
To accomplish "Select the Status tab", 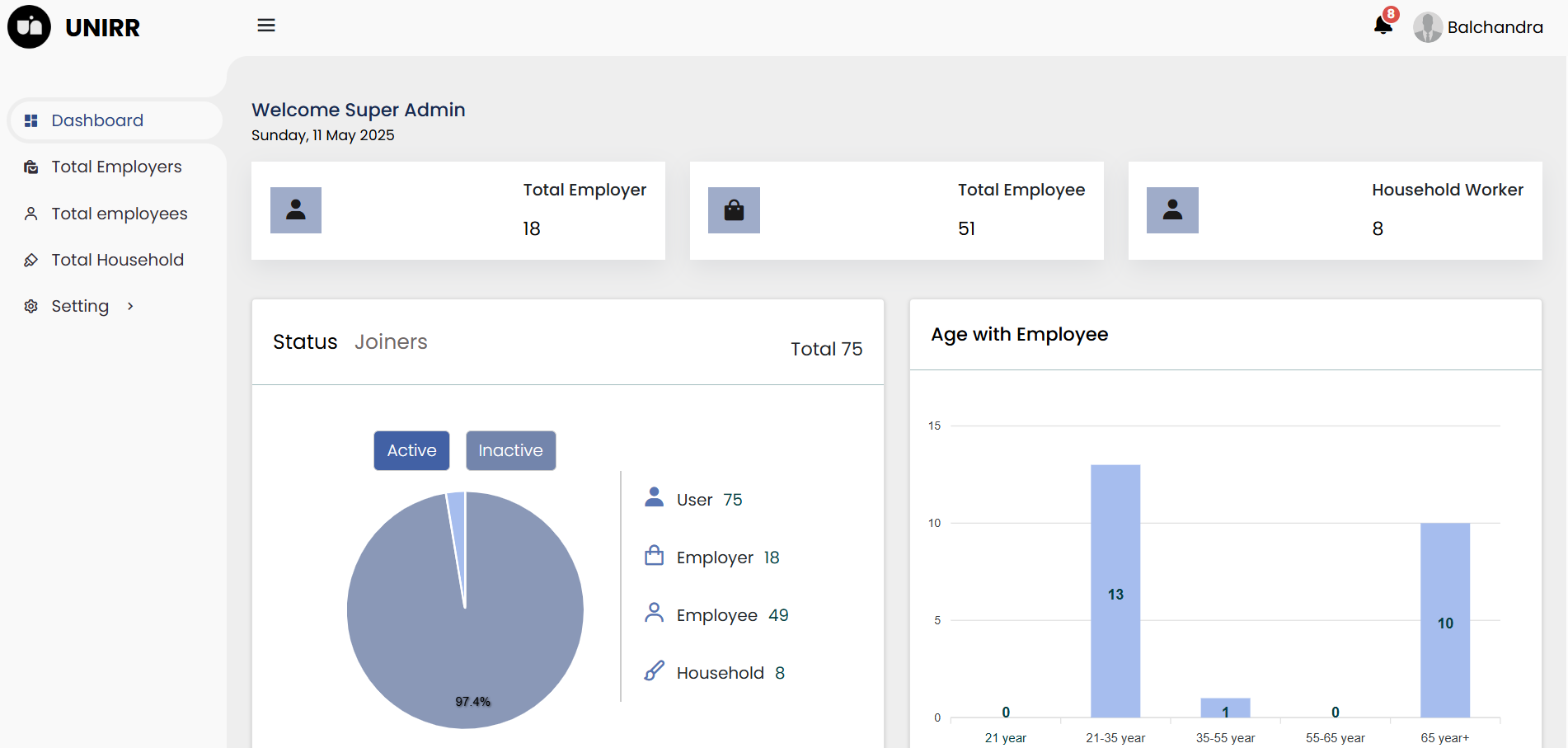I will (305, 341).
